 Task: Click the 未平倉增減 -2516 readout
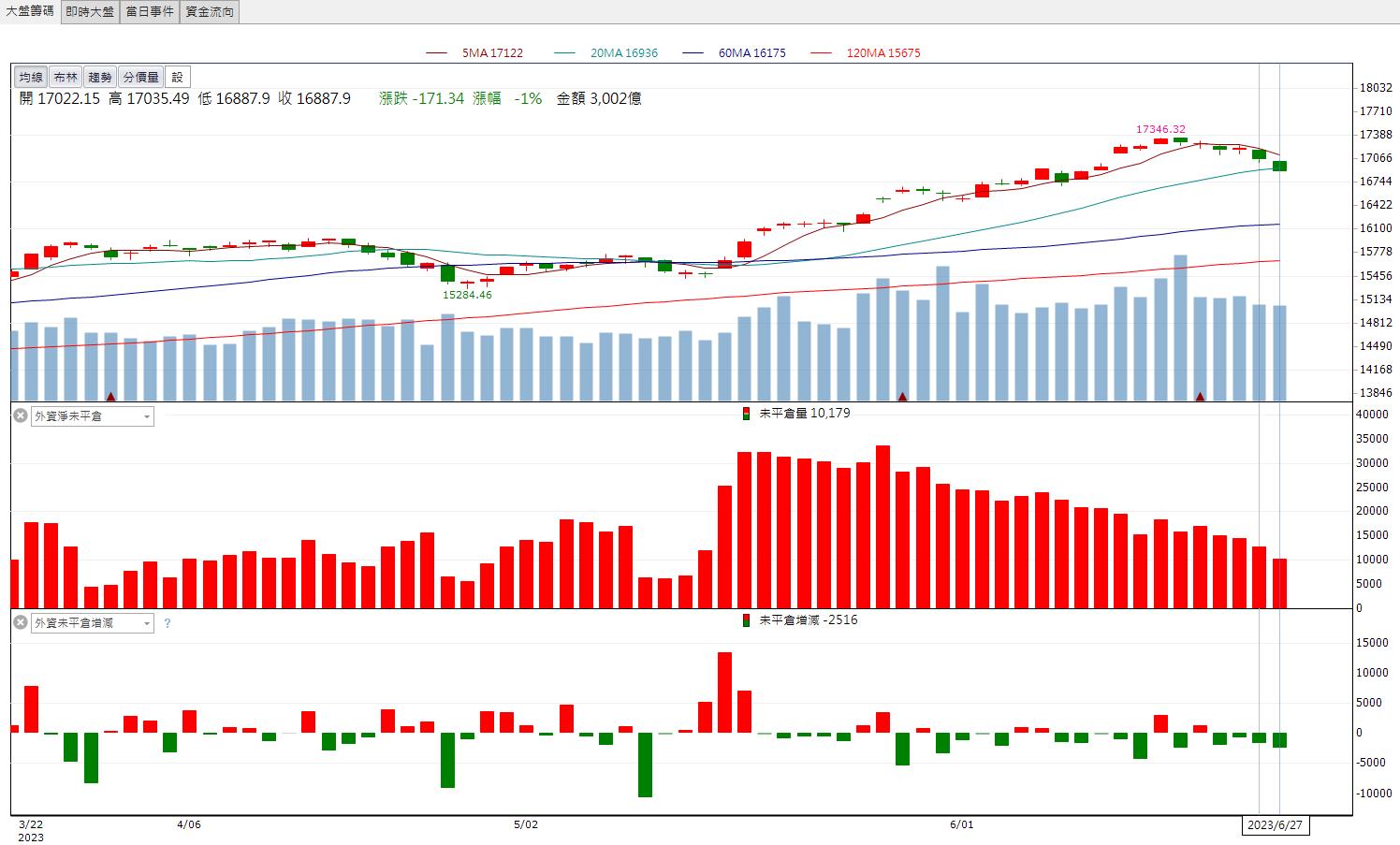(x=809, y=619)
